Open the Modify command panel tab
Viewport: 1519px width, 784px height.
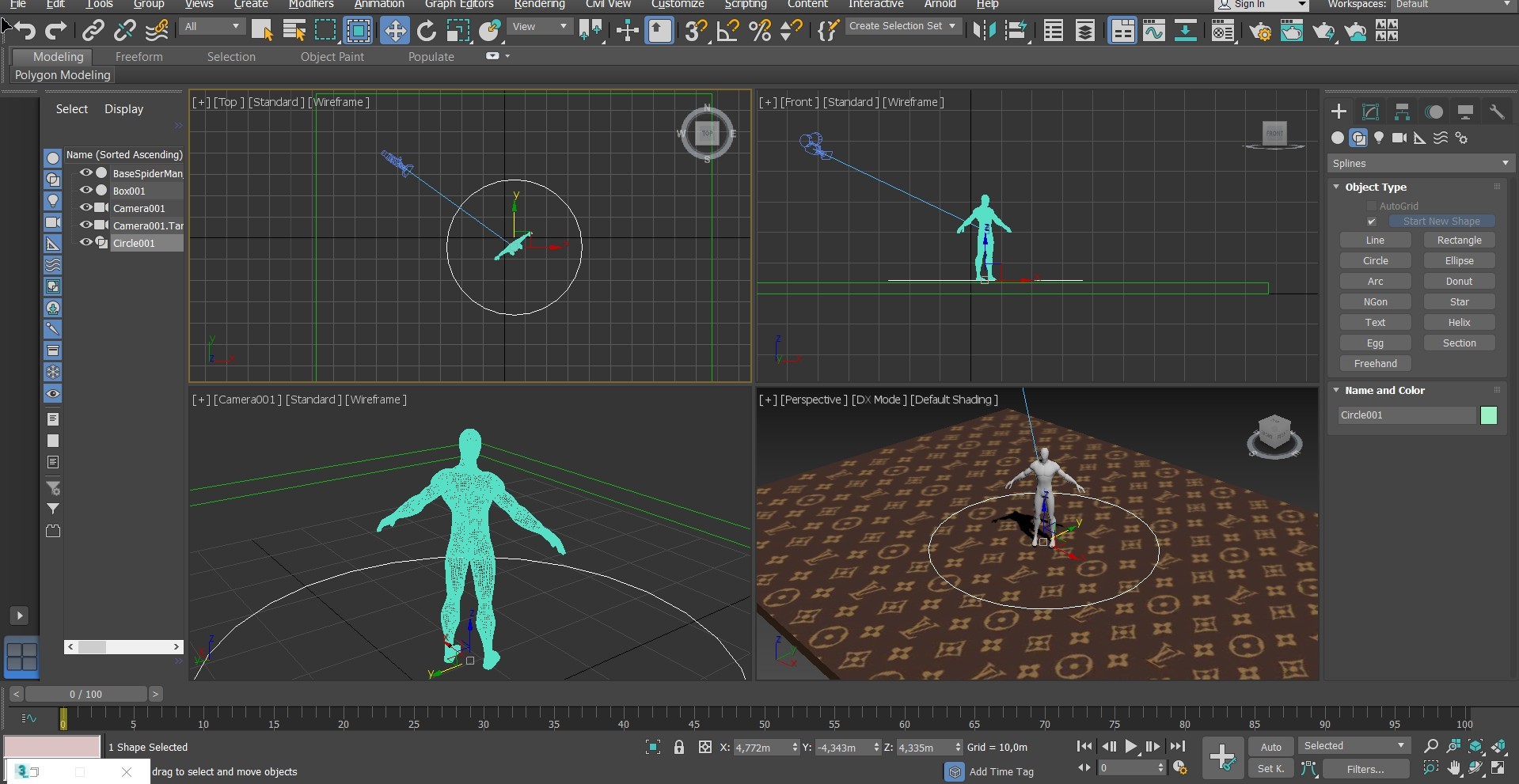[x=1370, y=112]
